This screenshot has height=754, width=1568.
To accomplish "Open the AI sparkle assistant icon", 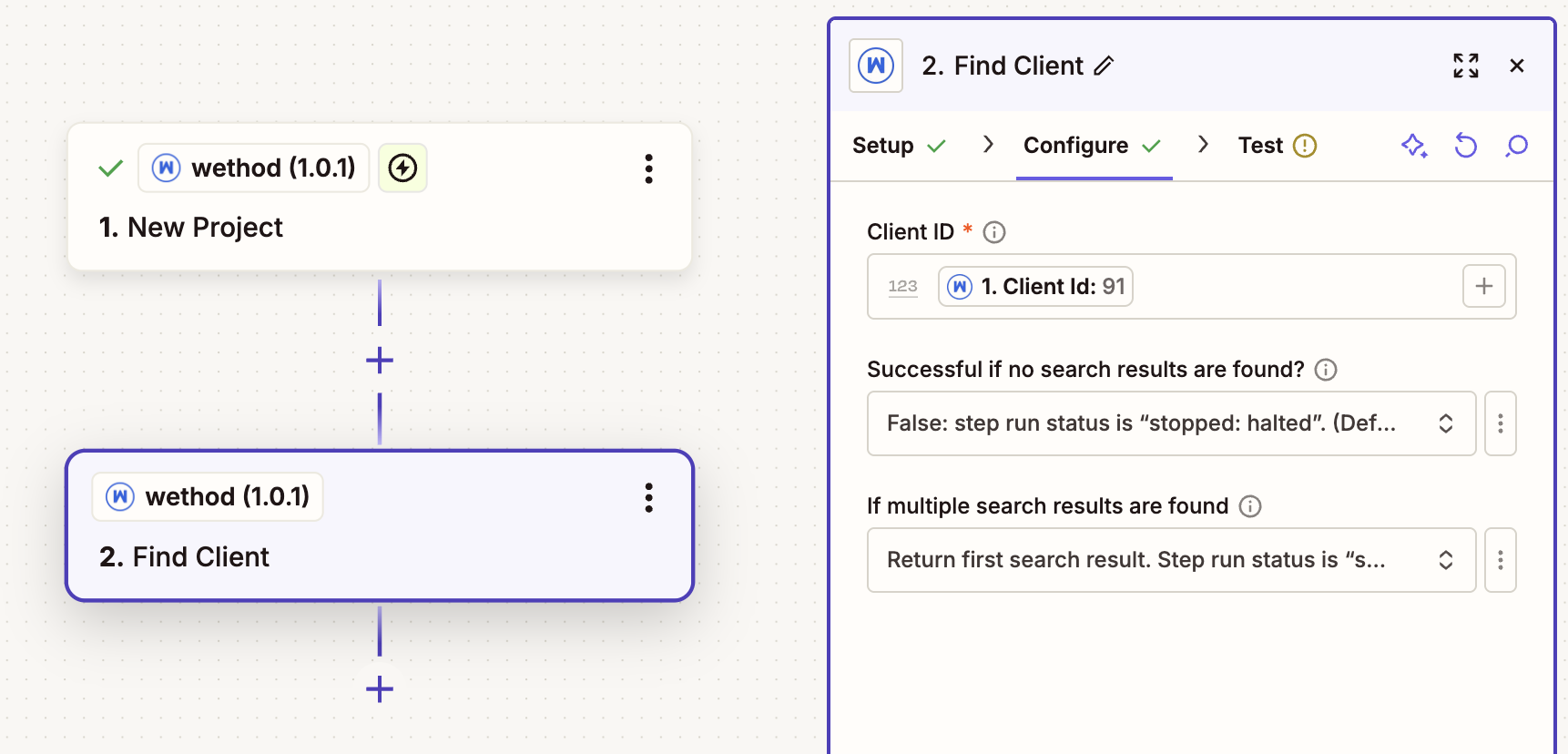I will click(x=1413, y=146).
